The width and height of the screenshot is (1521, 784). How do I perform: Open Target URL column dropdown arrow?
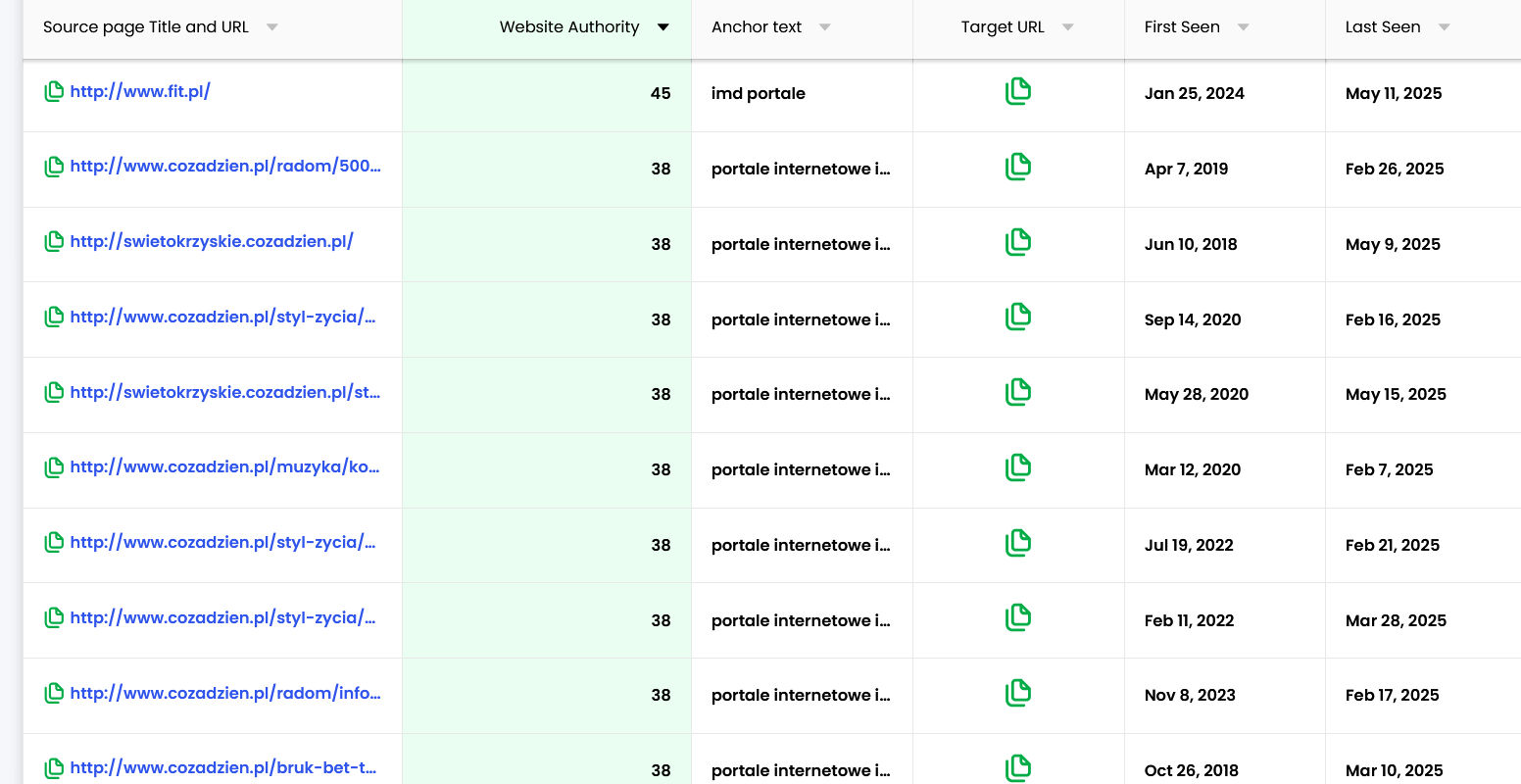tap(1068, 27)
